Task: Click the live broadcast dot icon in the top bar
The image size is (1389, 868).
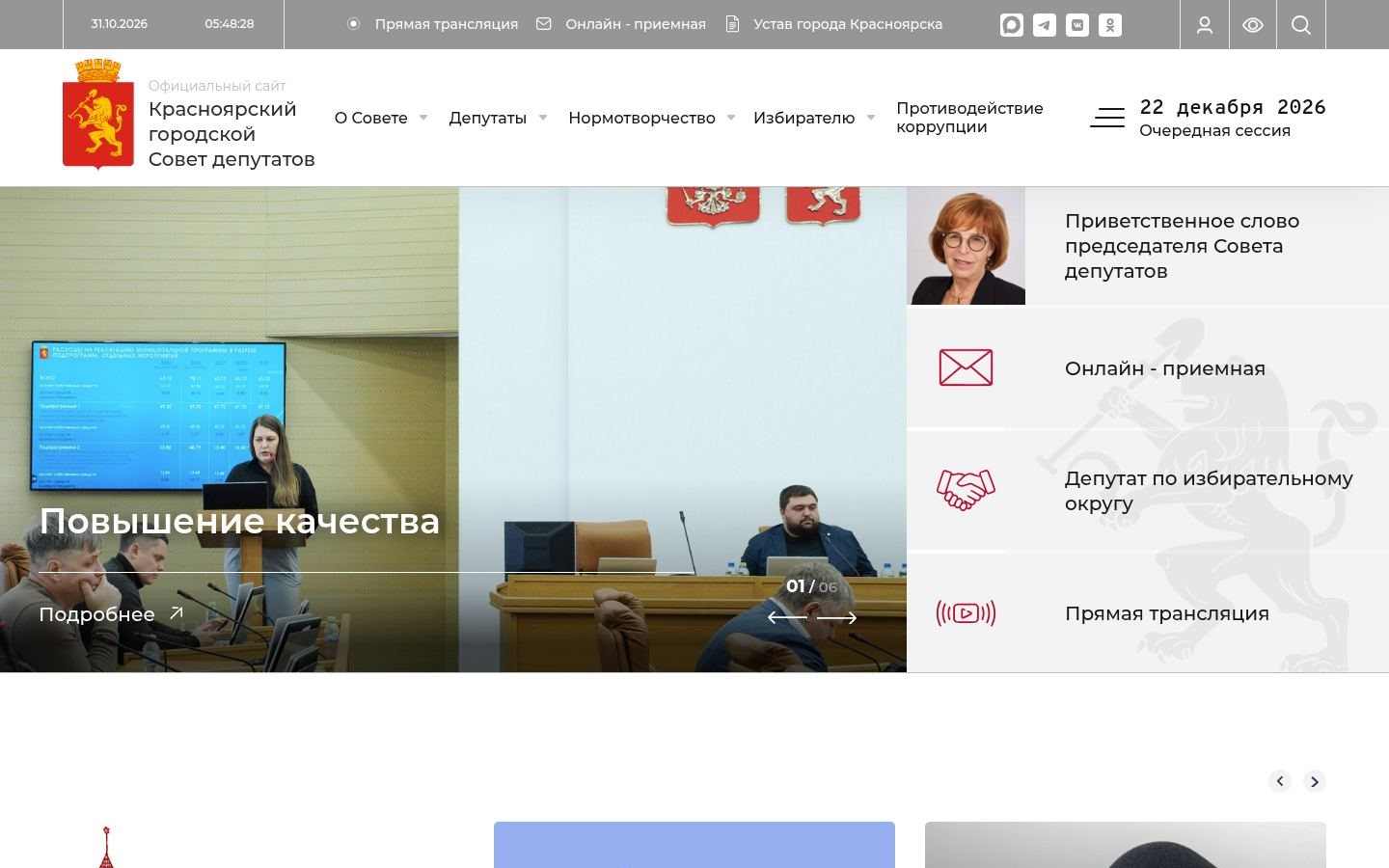Action: click(354, 24)
